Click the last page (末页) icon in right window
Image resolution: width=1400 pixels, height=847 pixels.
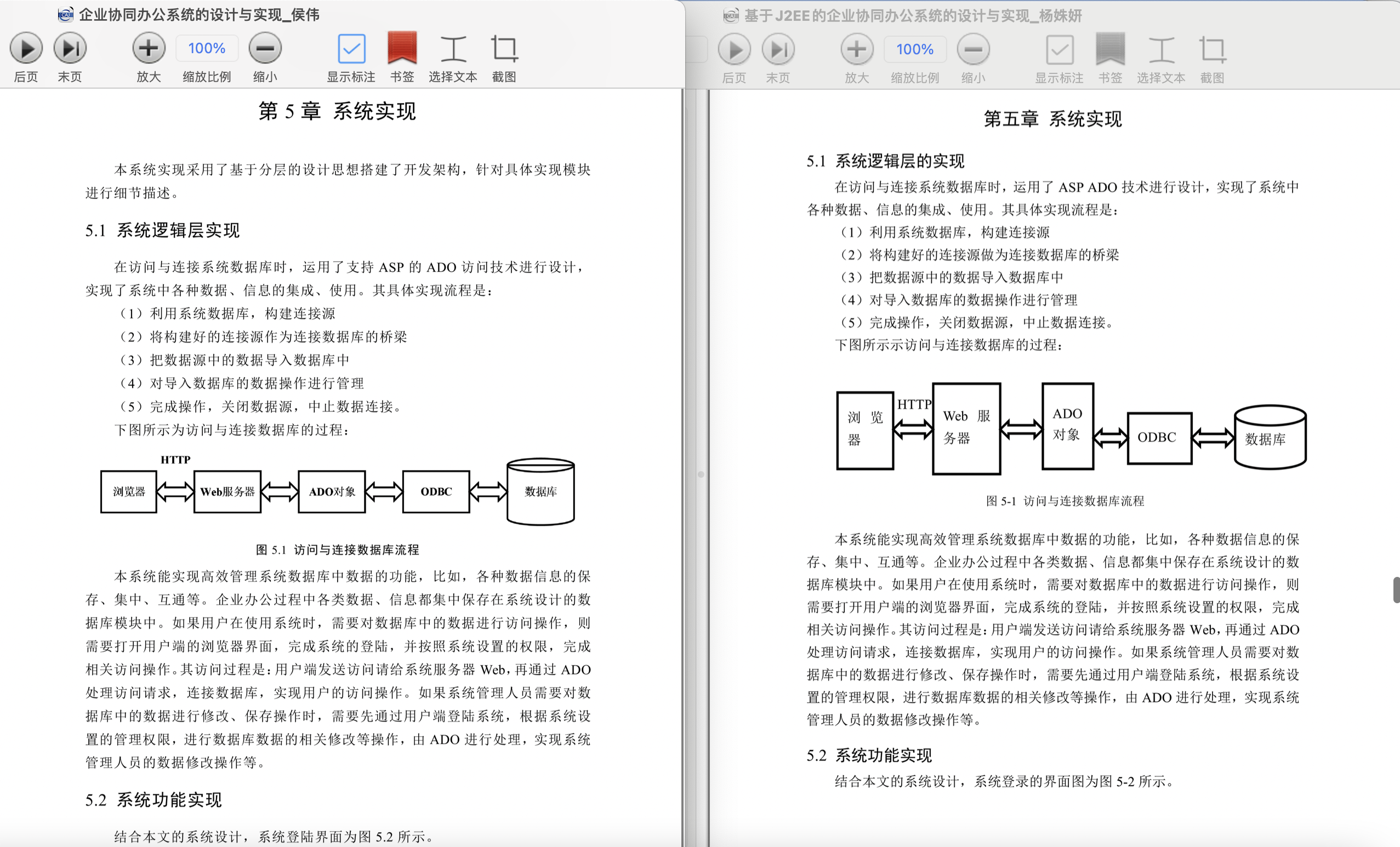778,50
